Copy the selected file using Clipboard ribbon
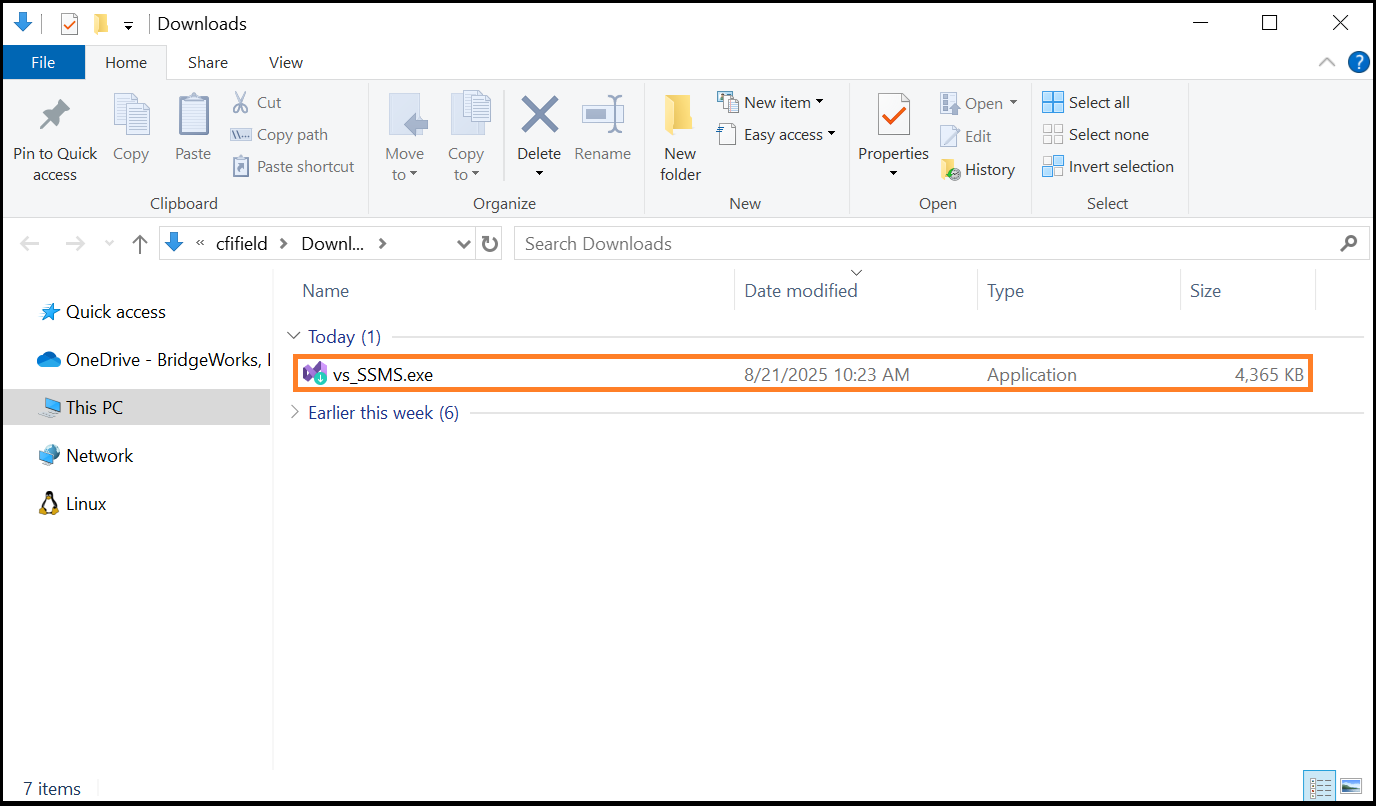 tap(131, 130)
